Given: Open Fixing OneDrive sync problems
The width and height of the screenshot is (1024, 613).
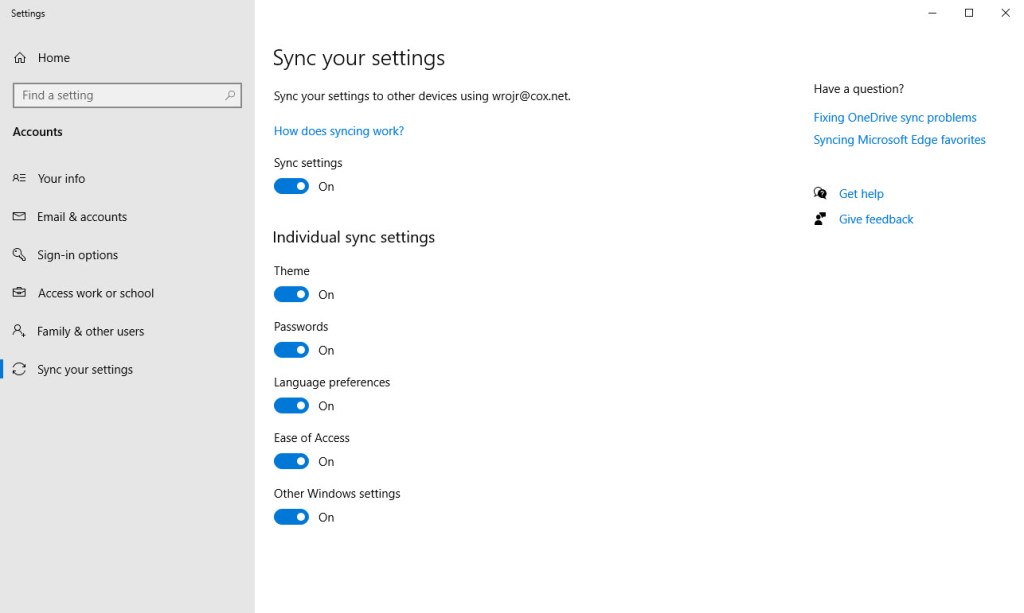Looking at the screenshot, I should pos(894,117).
